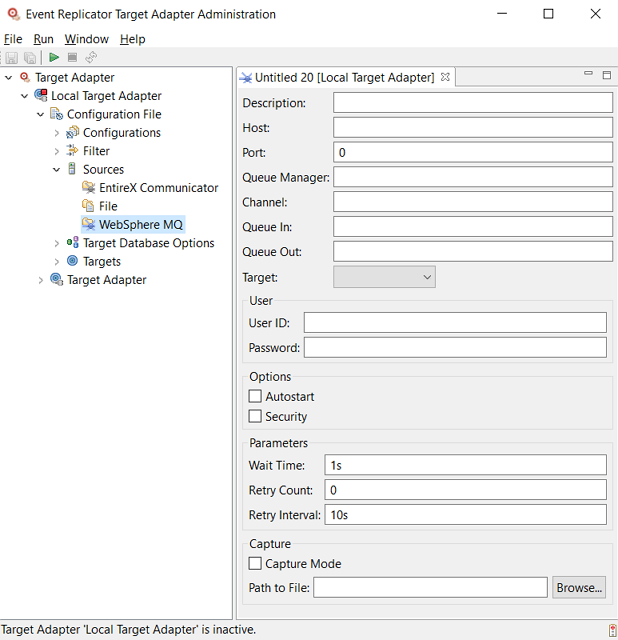Select the EntireX Communicator source icon

point(88,188)
